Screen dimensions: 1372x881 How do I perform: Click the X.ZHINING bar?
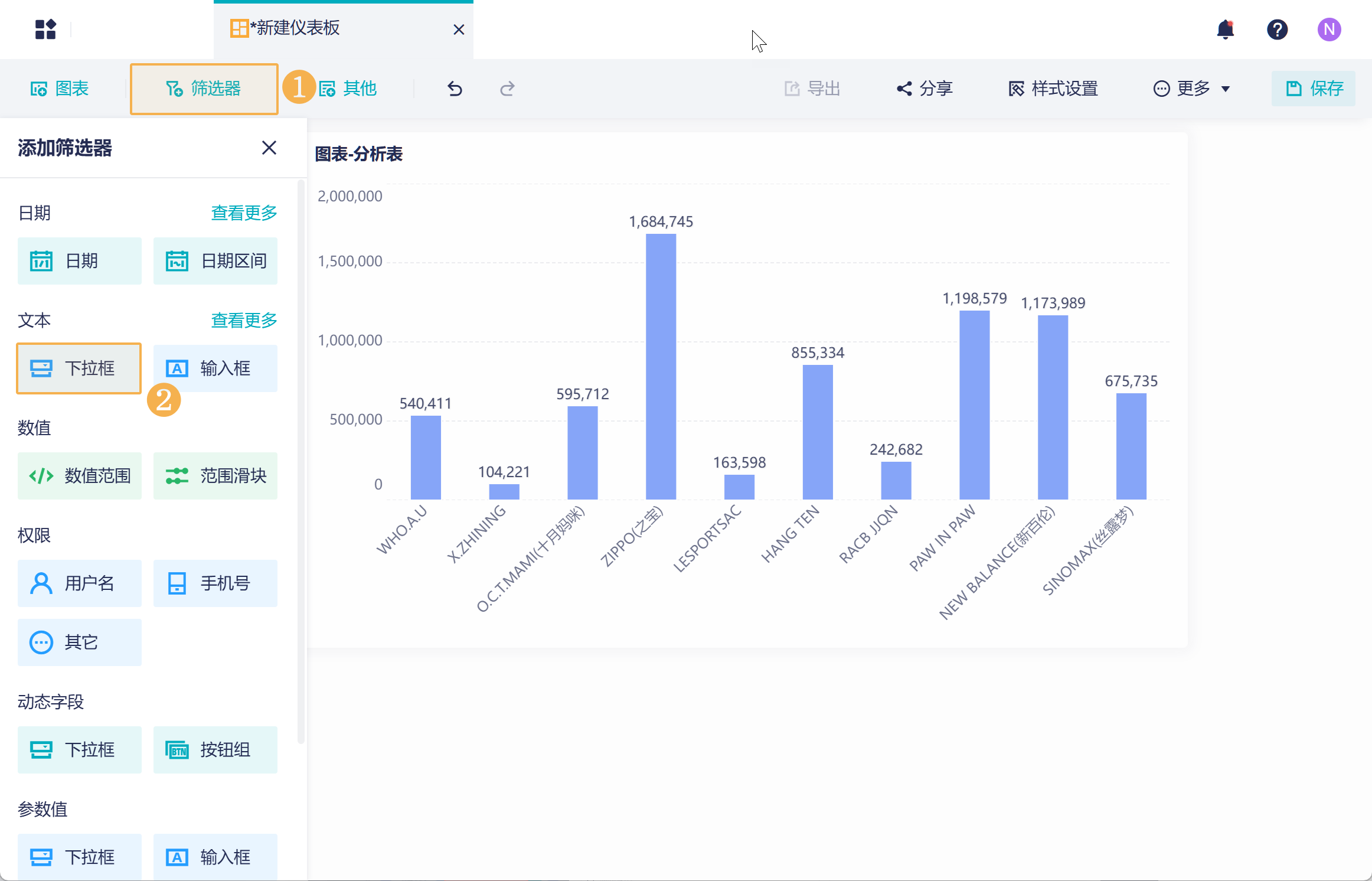[504, 492]
